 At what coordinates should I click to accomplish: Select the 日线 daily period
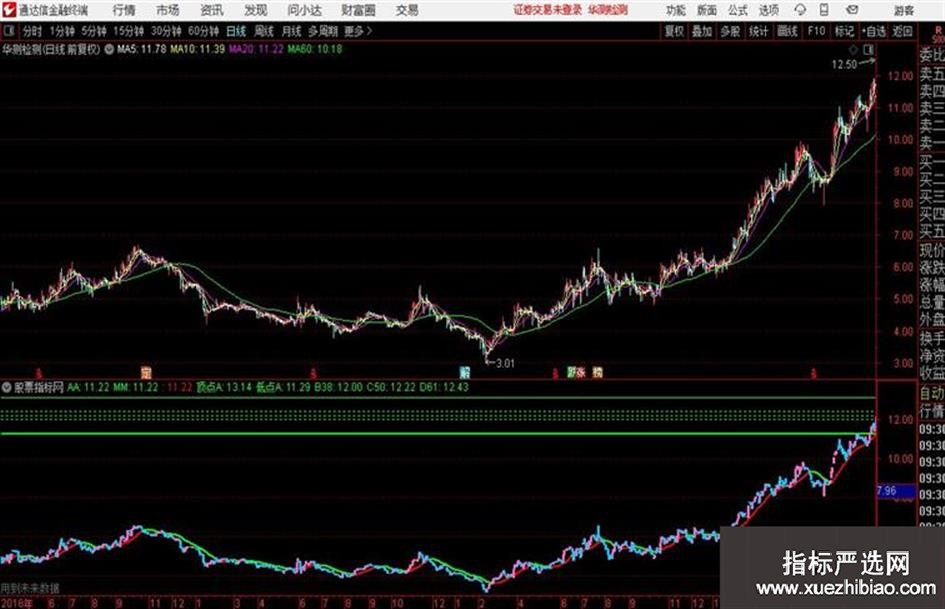236,31
